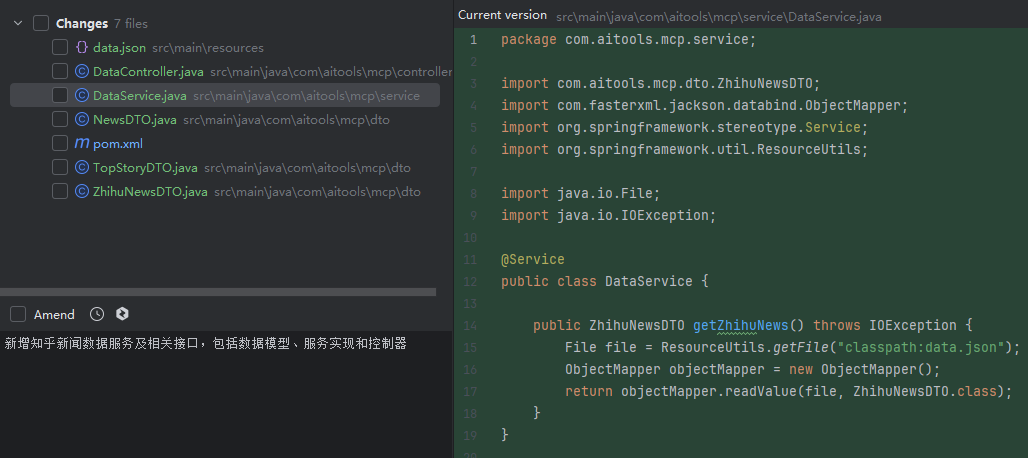
Task: Open ZhihuNewsDTO.java from changes list
Action: 150,192
